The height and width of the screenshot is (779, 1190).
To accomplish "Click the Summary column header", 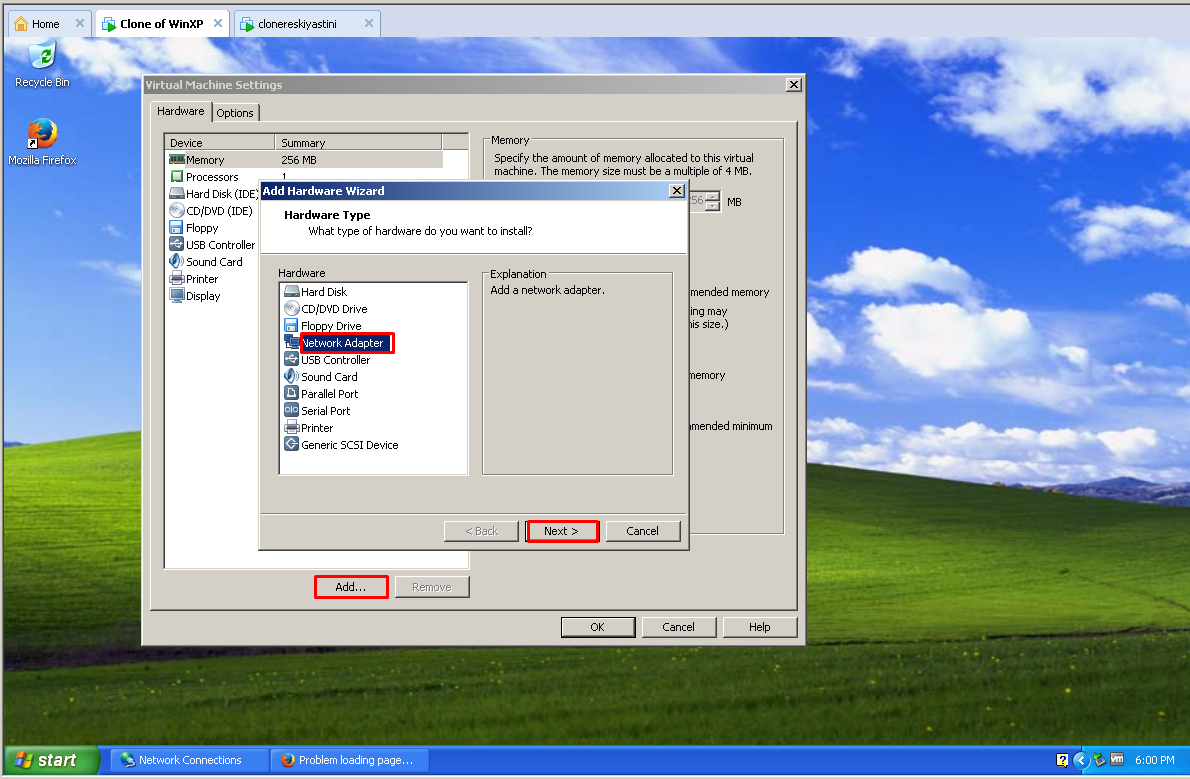I will click(x=358, y=142).
